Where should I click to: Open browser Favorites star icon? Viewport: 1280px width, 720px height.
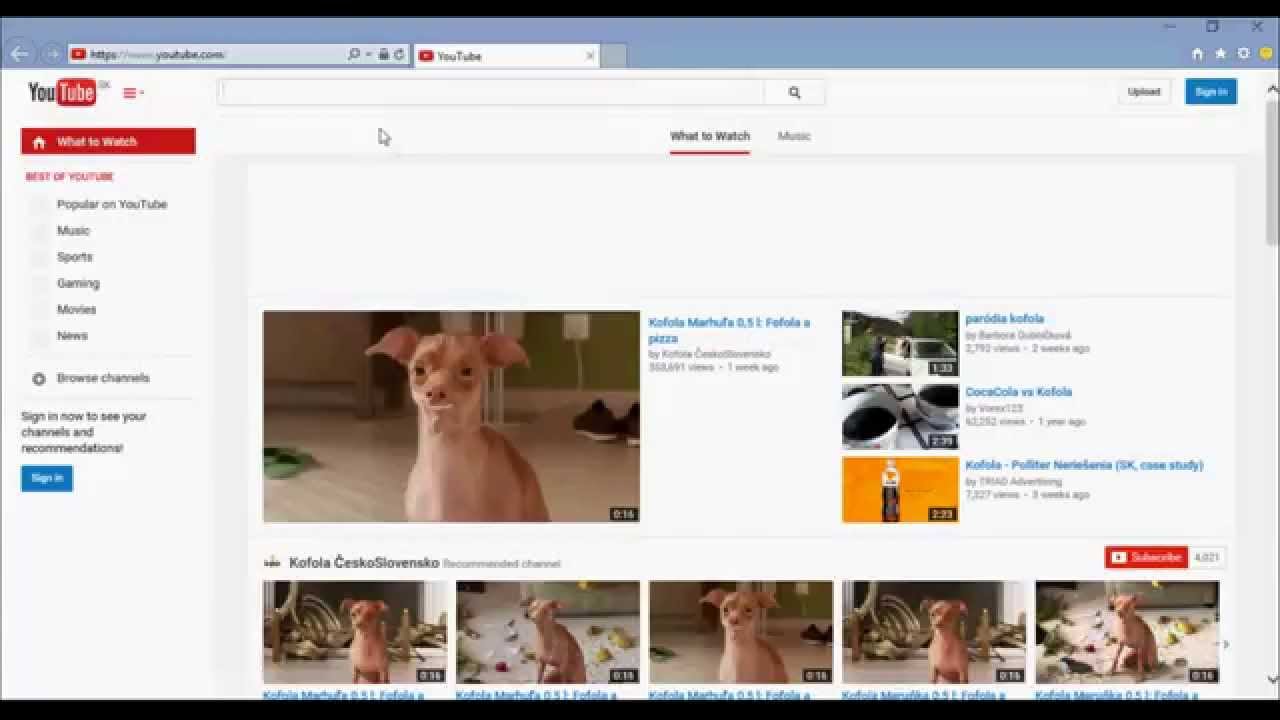(1220, 54)
